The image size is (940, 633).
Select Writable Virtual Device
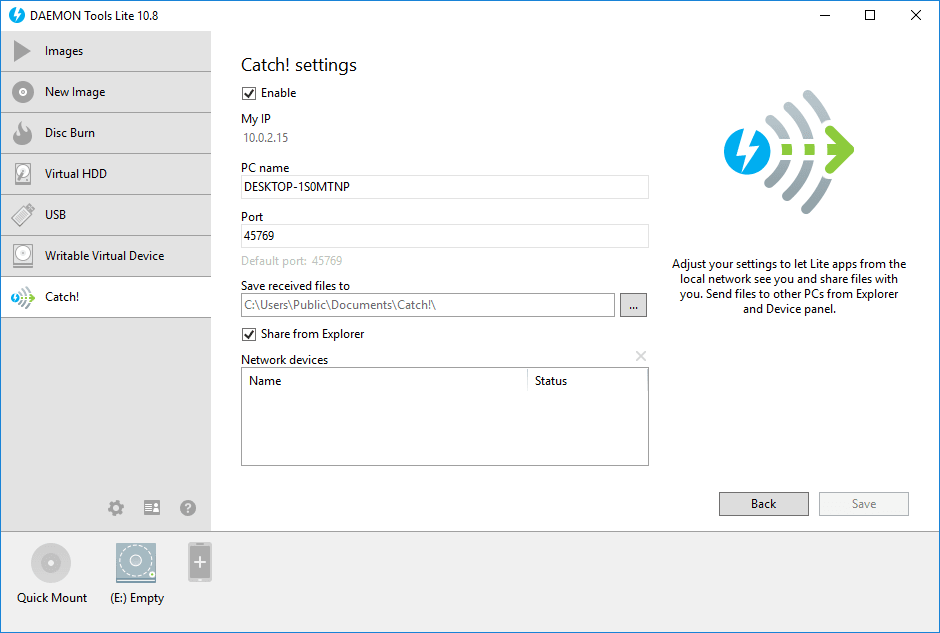[x=106, y=256]
